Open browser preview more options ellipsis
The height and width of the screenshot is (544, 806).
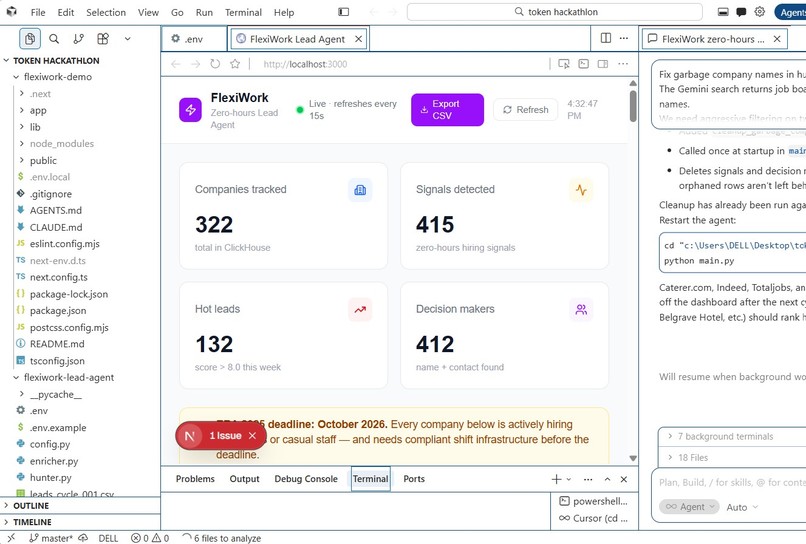click(623, 64)
